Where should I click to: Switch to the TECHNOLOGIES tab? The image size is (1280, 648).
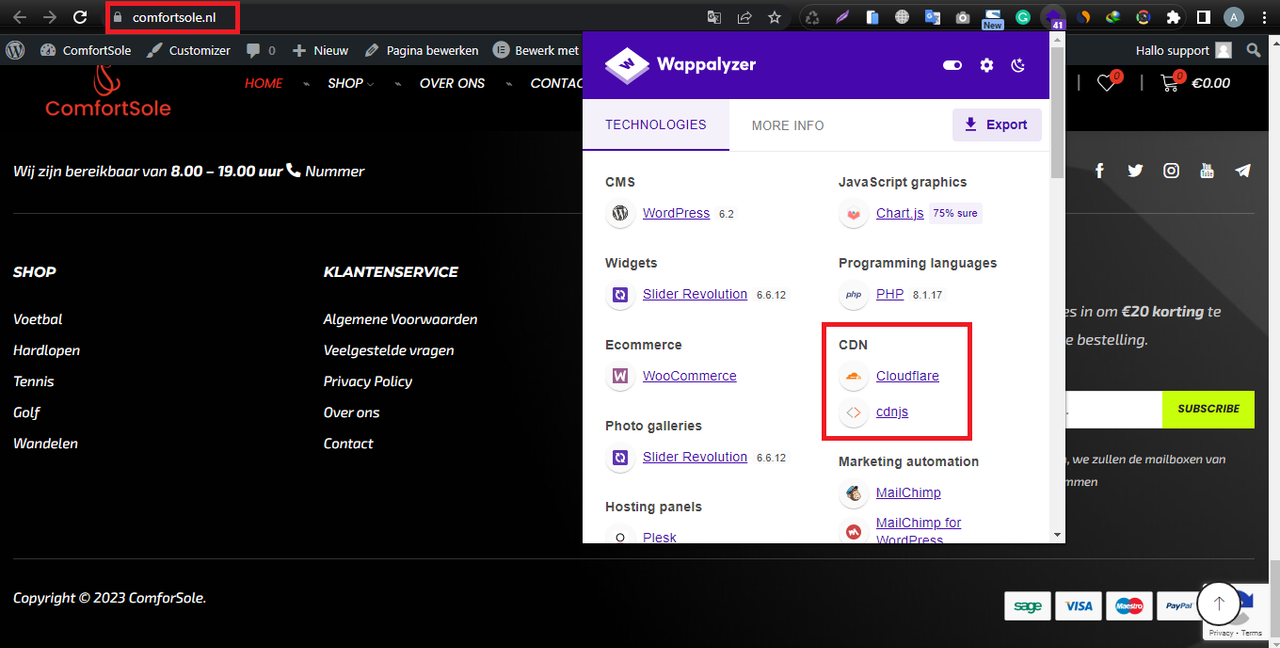click(x=656, y=125)
